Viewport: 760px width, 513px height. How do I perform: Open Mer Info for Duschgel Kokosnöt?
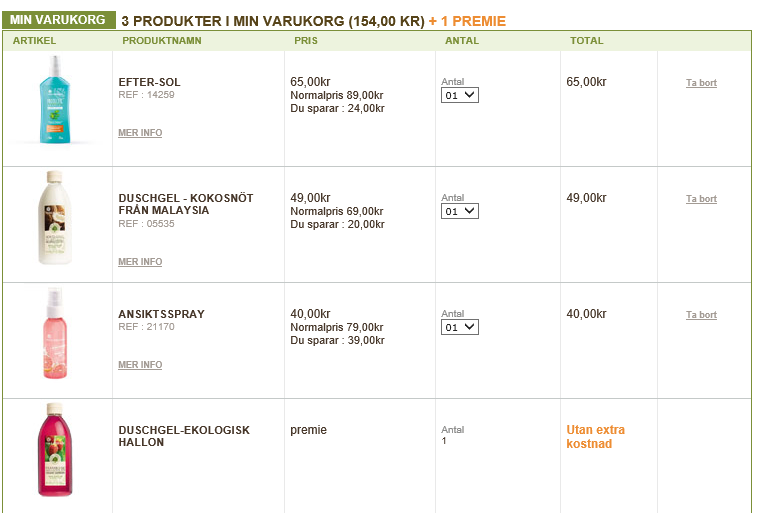(140, 262)
